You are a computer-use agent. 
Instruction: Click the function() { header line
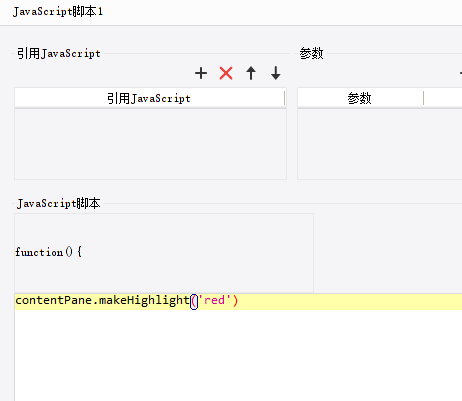tap(48, 252)
